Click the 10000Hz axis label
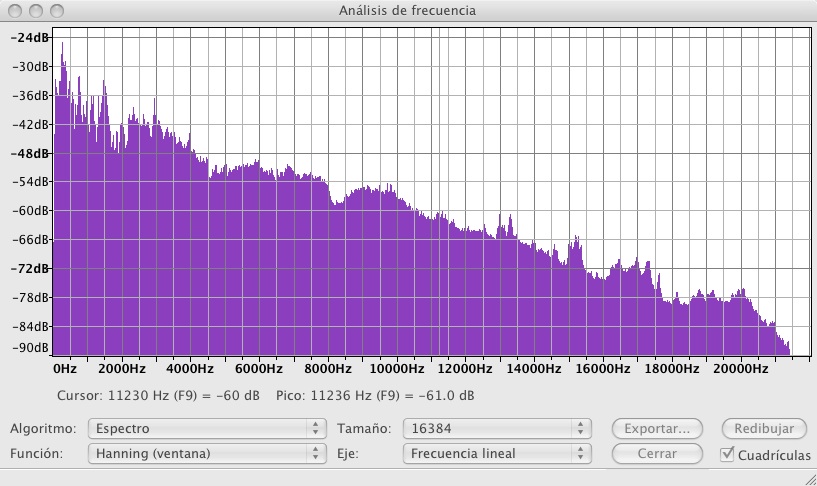This screenshot has width=817, height=486. point(397,369)
